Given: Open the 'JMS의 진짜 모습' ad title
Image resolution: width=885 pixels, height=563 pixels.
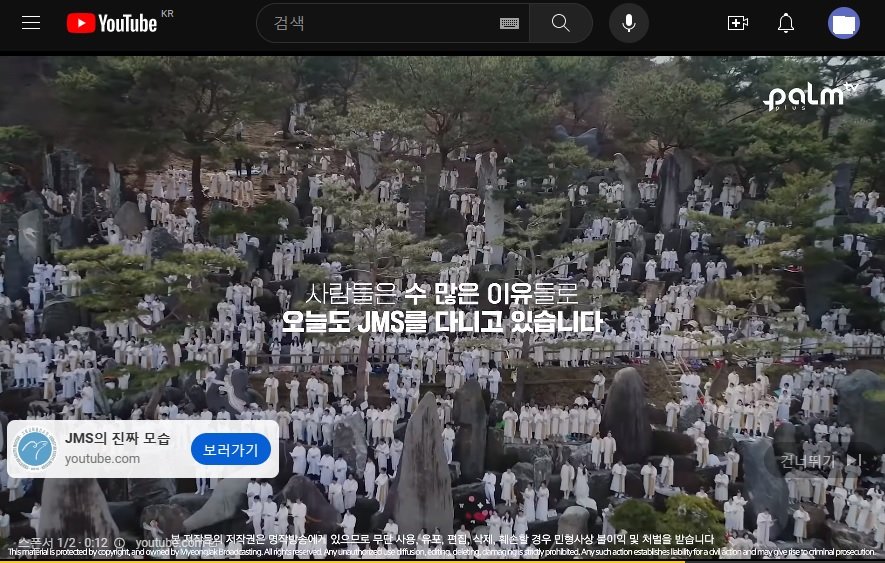Looking at the screenshot, I should [x=117, y=438].
